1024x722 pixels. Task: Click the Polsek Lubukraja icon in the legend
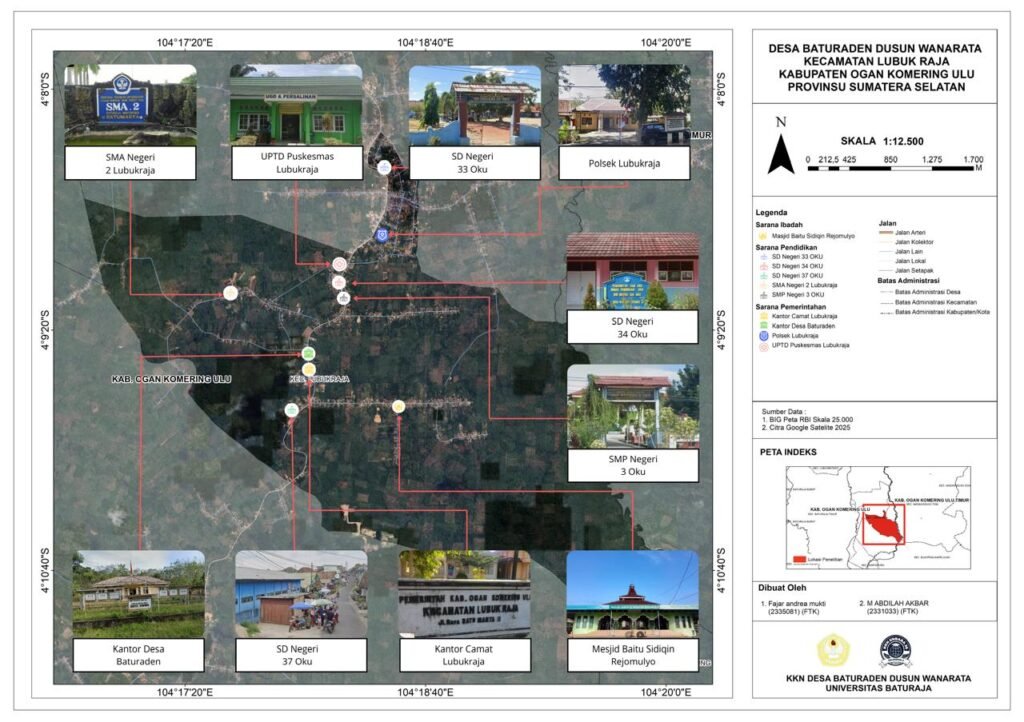click(x=762, y=335)
